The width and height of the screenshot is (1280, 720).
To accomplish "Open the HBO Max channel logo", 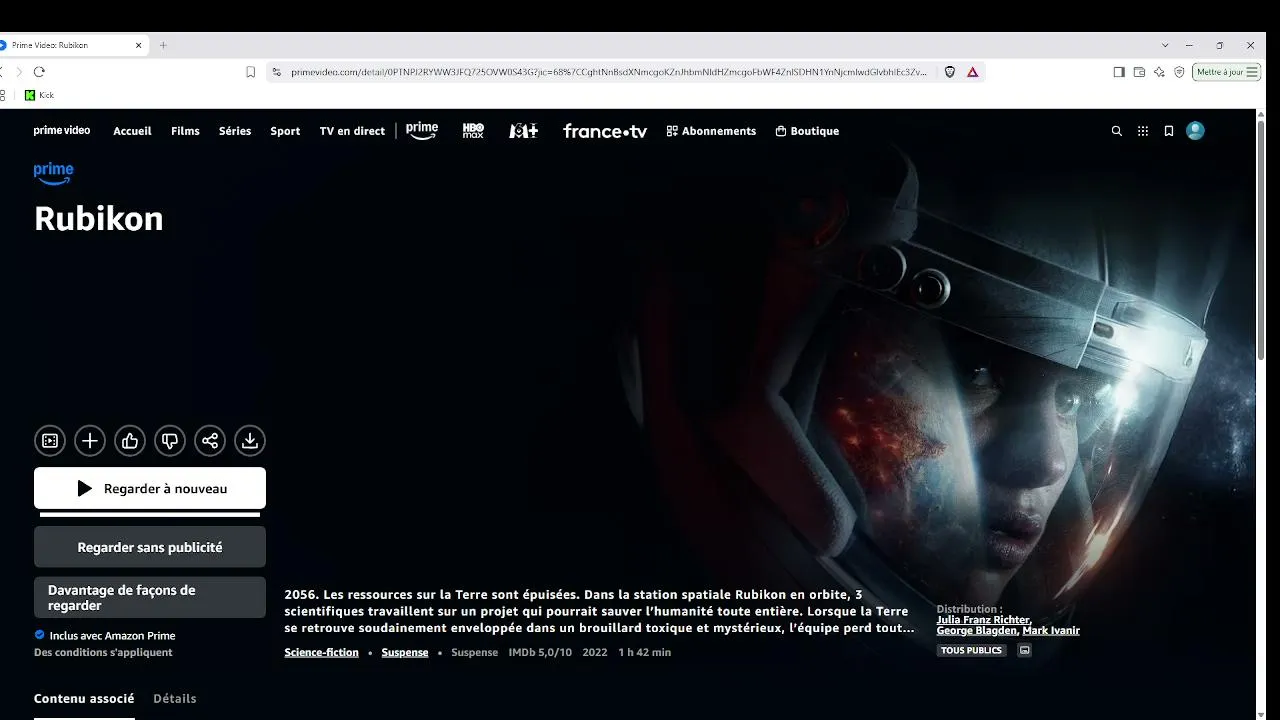I will click(x=473, y=131).
